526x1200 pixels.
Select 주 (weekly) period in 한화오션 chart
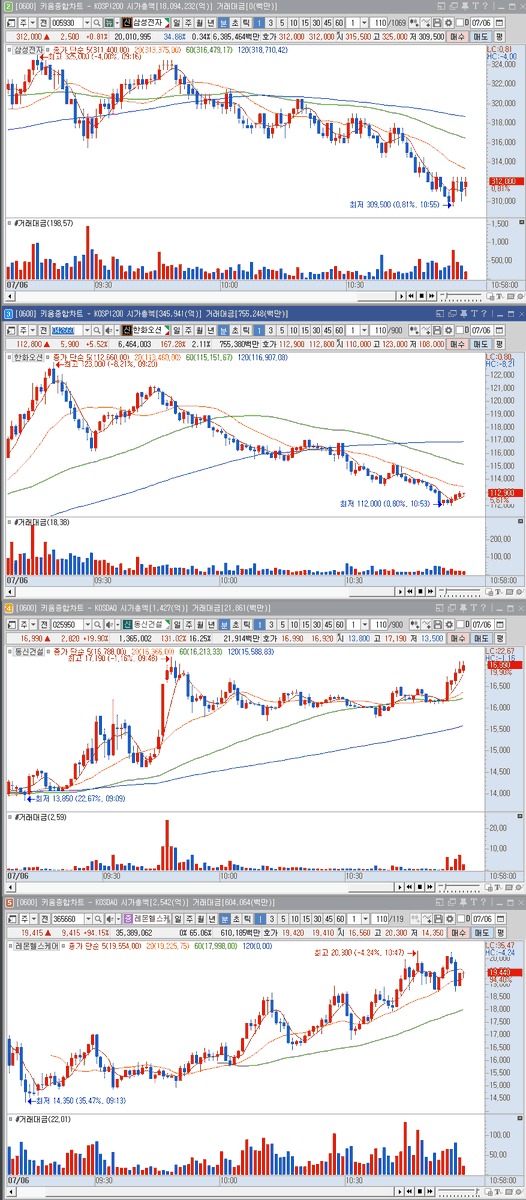(x=188, y=329)
